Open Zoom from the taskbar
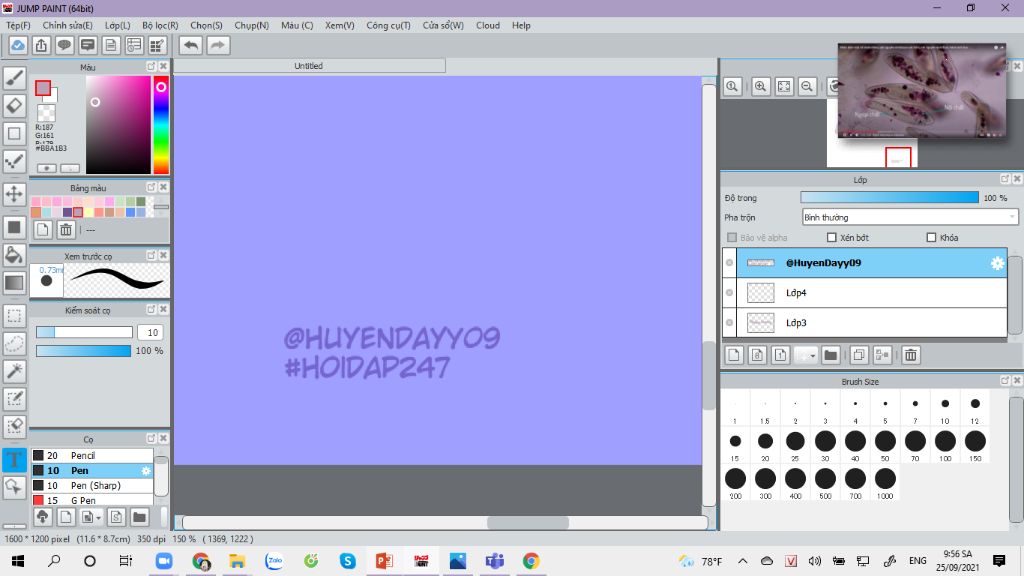Viewport: 1024px width, 576px height. 164,561
